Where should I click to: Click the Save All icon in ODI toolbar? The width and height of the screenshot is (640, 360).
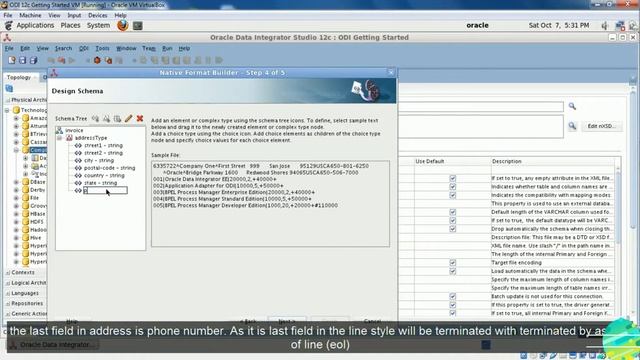(x=33, y=60)
